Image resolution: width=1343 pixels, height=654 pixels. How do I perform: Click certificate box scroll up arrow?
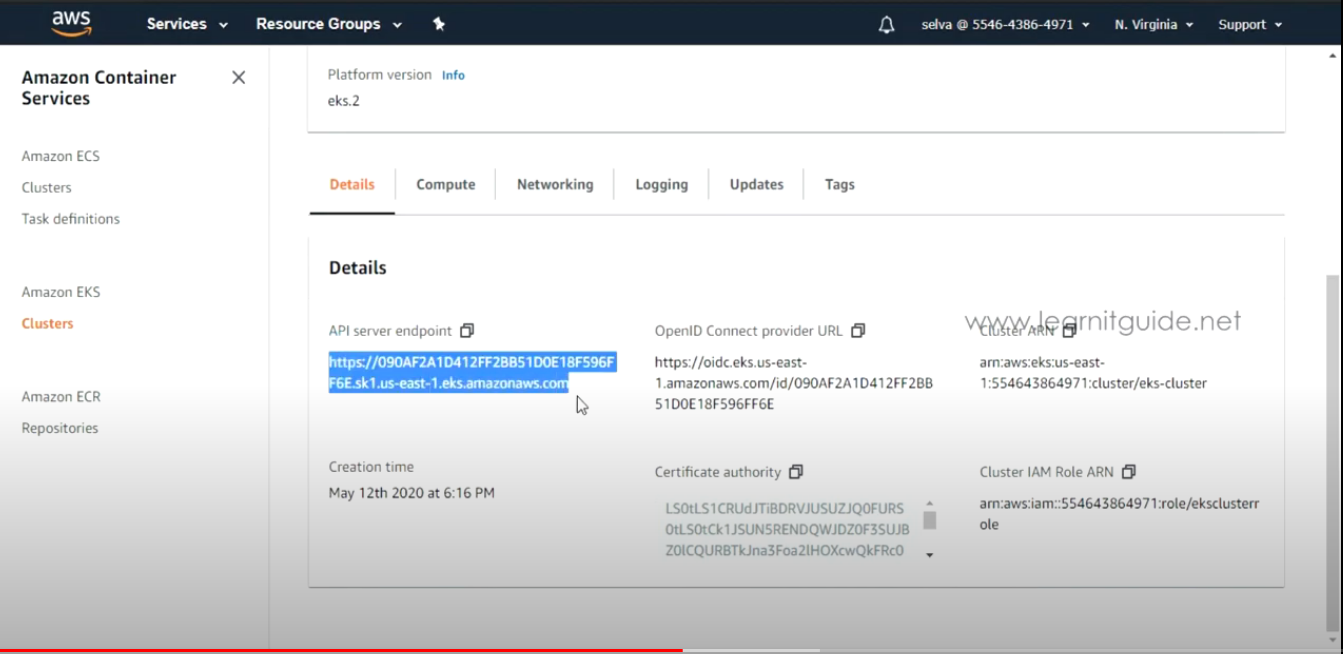click(929, 504)
